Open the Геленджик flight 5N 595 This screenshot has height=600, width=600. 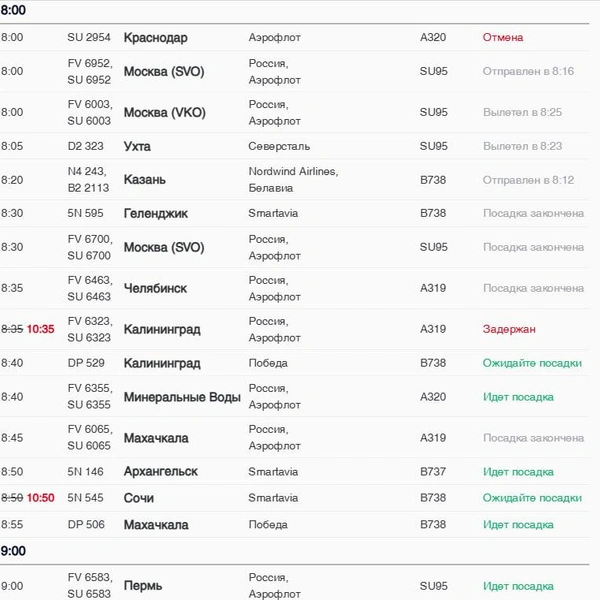(294, 214)
